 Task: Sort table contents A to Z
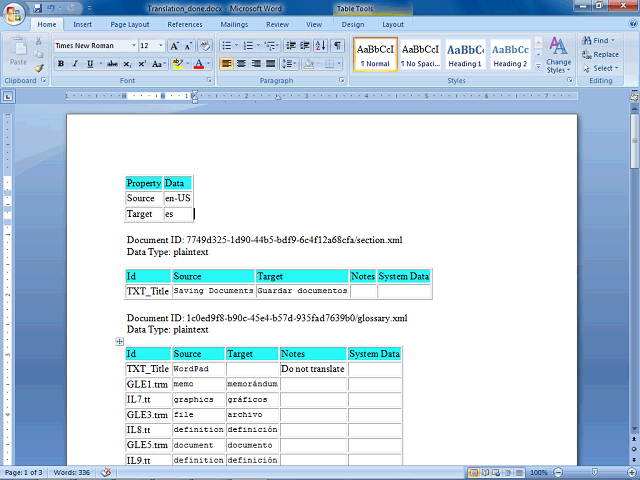(321, 46)
